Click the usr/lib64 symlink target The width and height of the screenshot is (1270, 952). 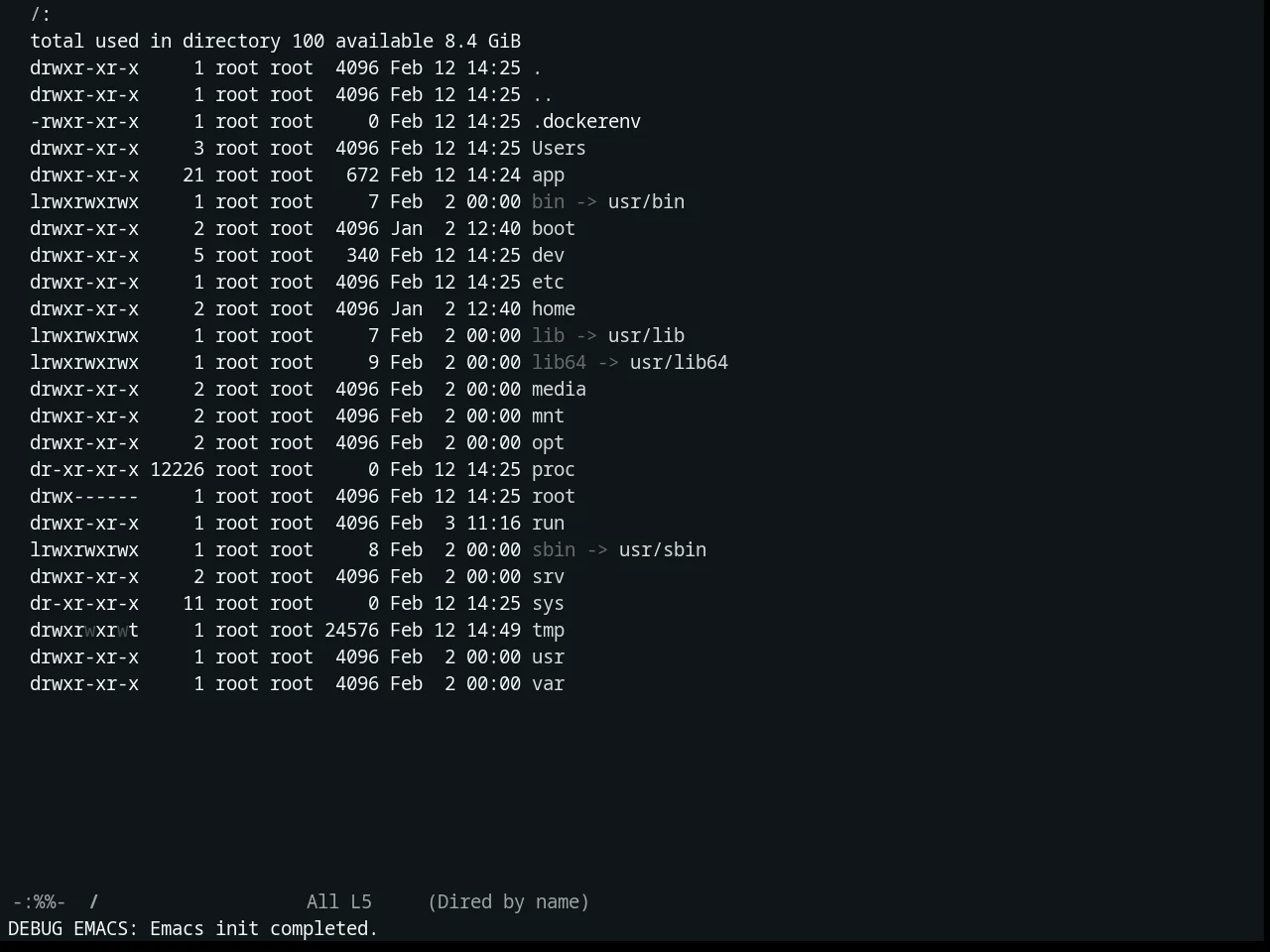679,362
